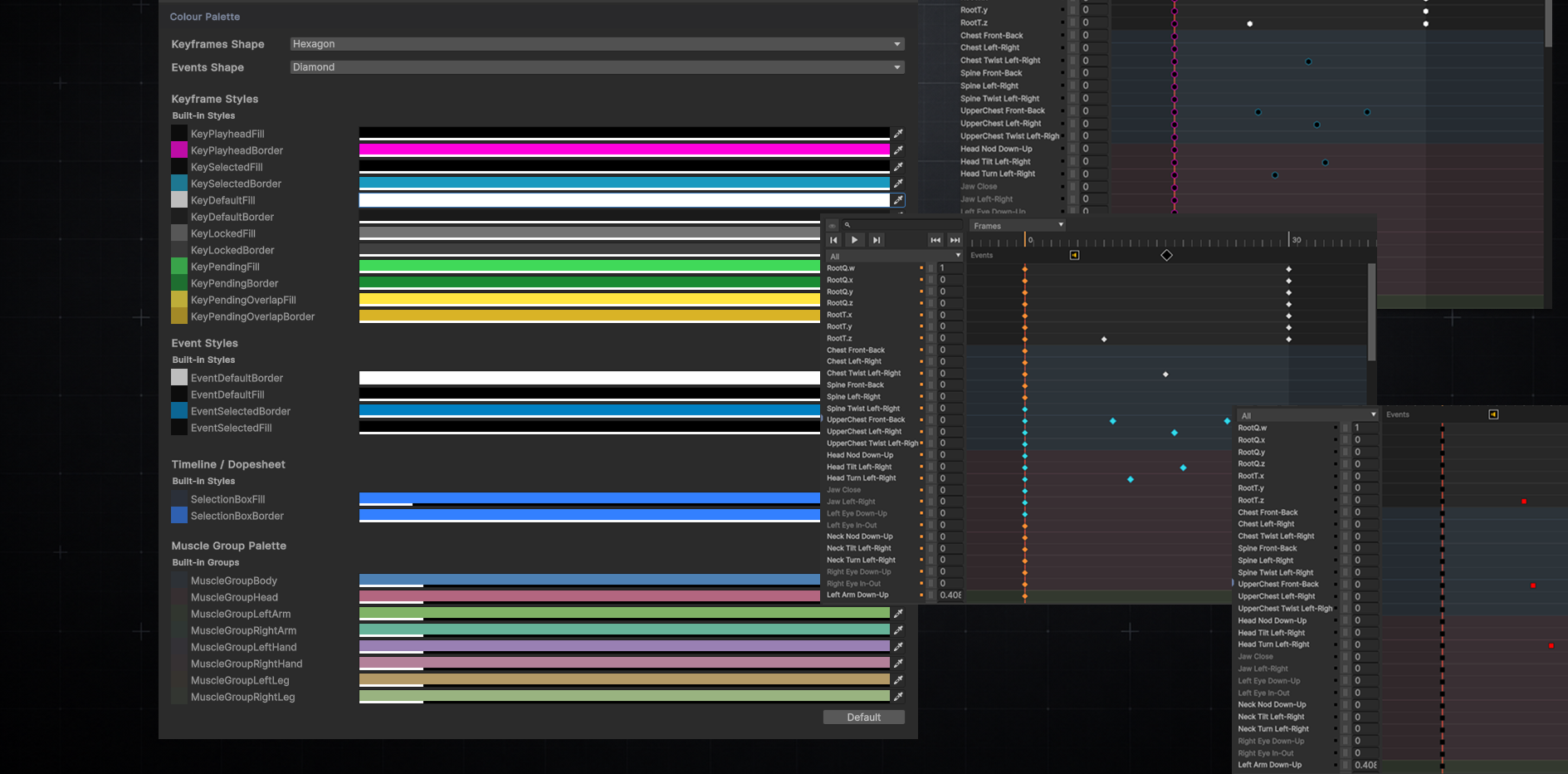Image resolution: width=1568 pixels, height=774 pixels.
Task: Select the diamond event marker on Events row
Action: point(1166,255)
